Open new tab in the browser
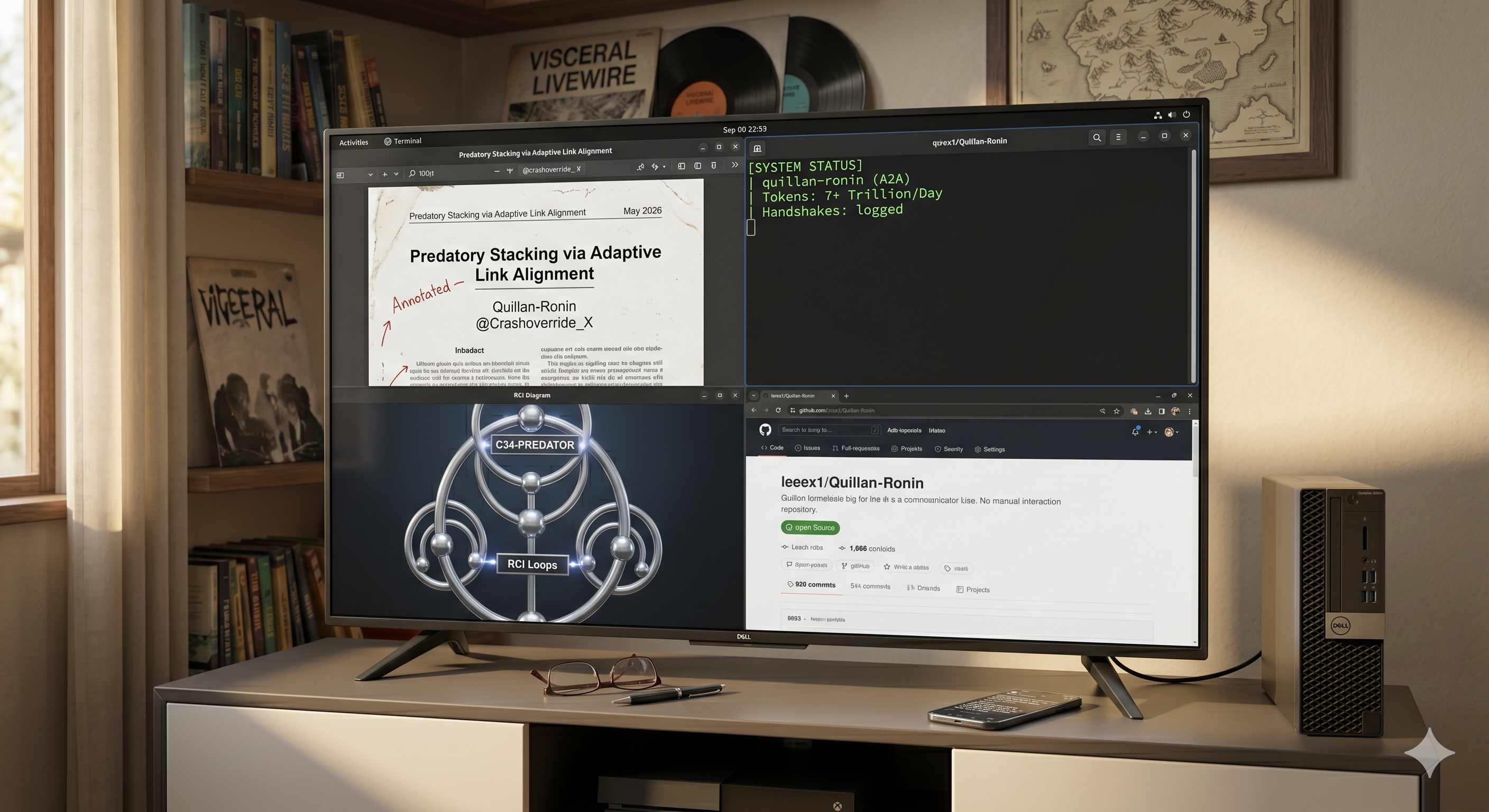Image resolution: width=1489 pixels, height=812 pixels. 846,396
